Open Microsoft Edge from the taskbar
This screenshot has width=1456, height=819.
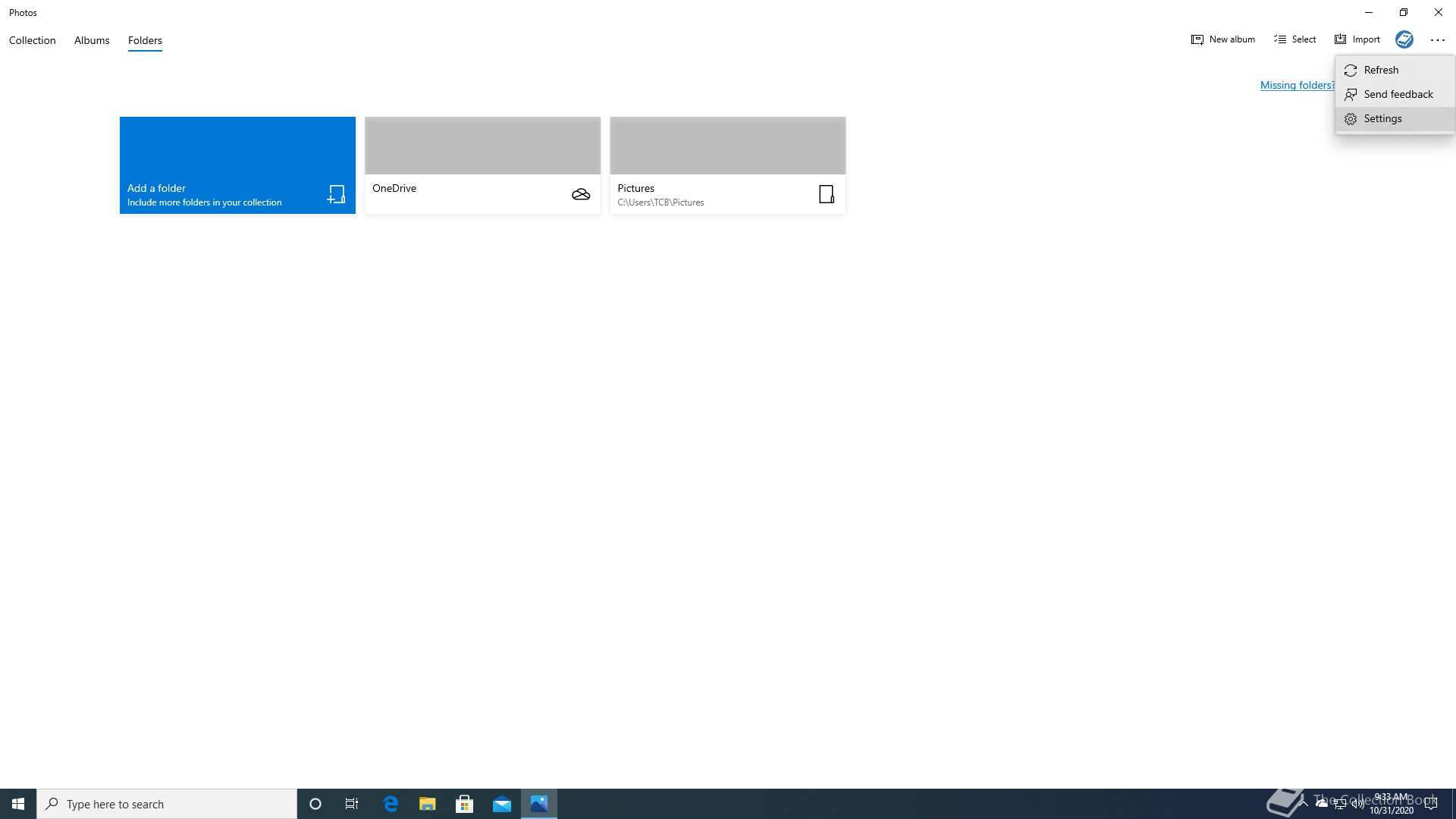point(391,804)
